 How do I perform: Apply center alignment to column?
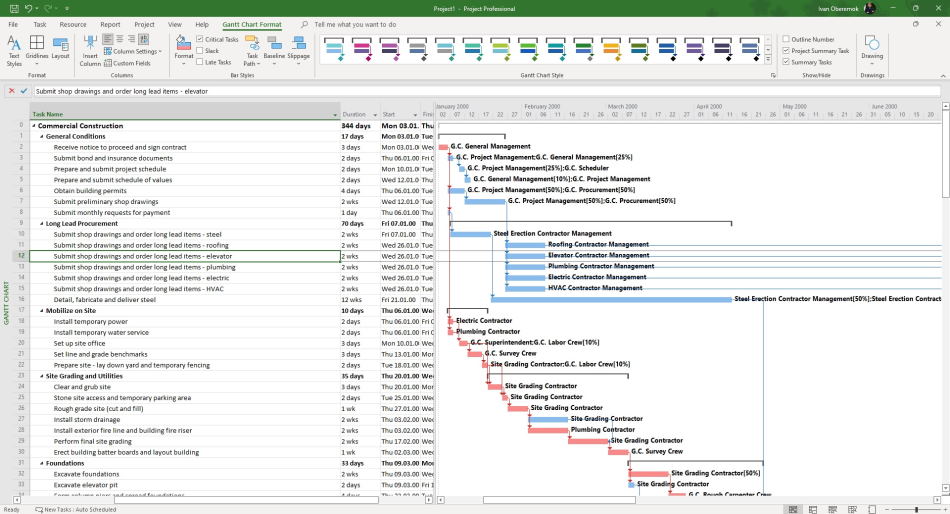120,39
